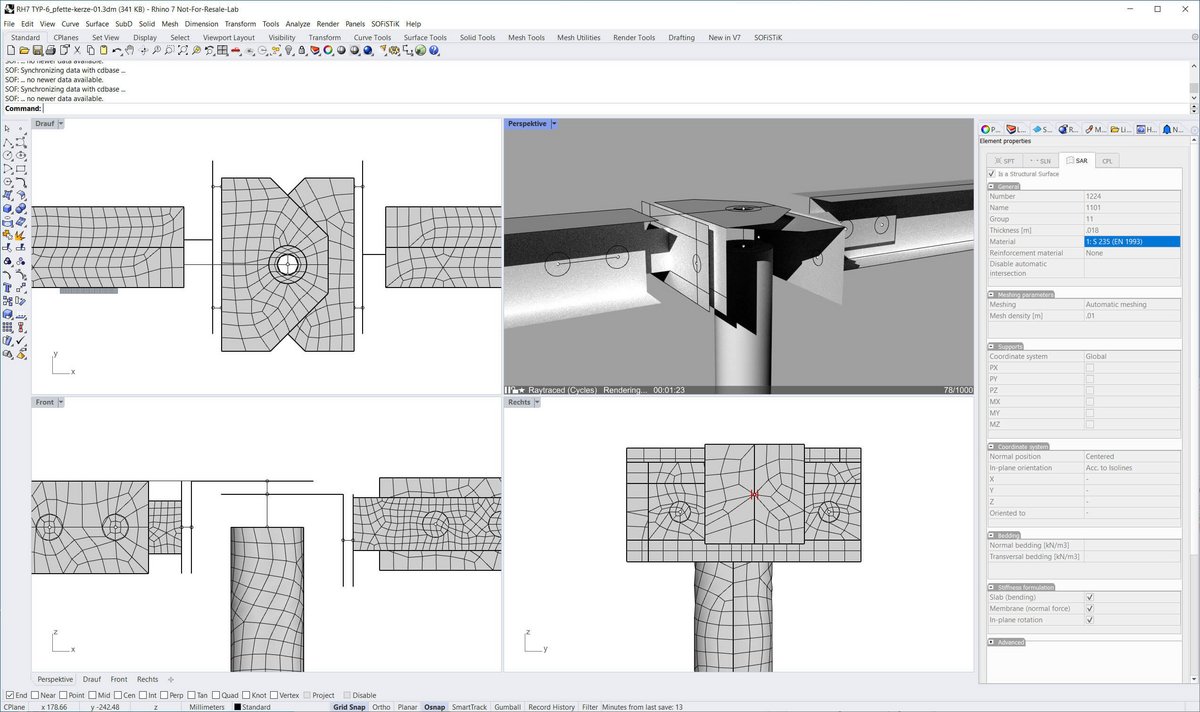Screen dimensions: 1200x712
Task: Switch to the CPL tab
Action: pos(1107,160)
